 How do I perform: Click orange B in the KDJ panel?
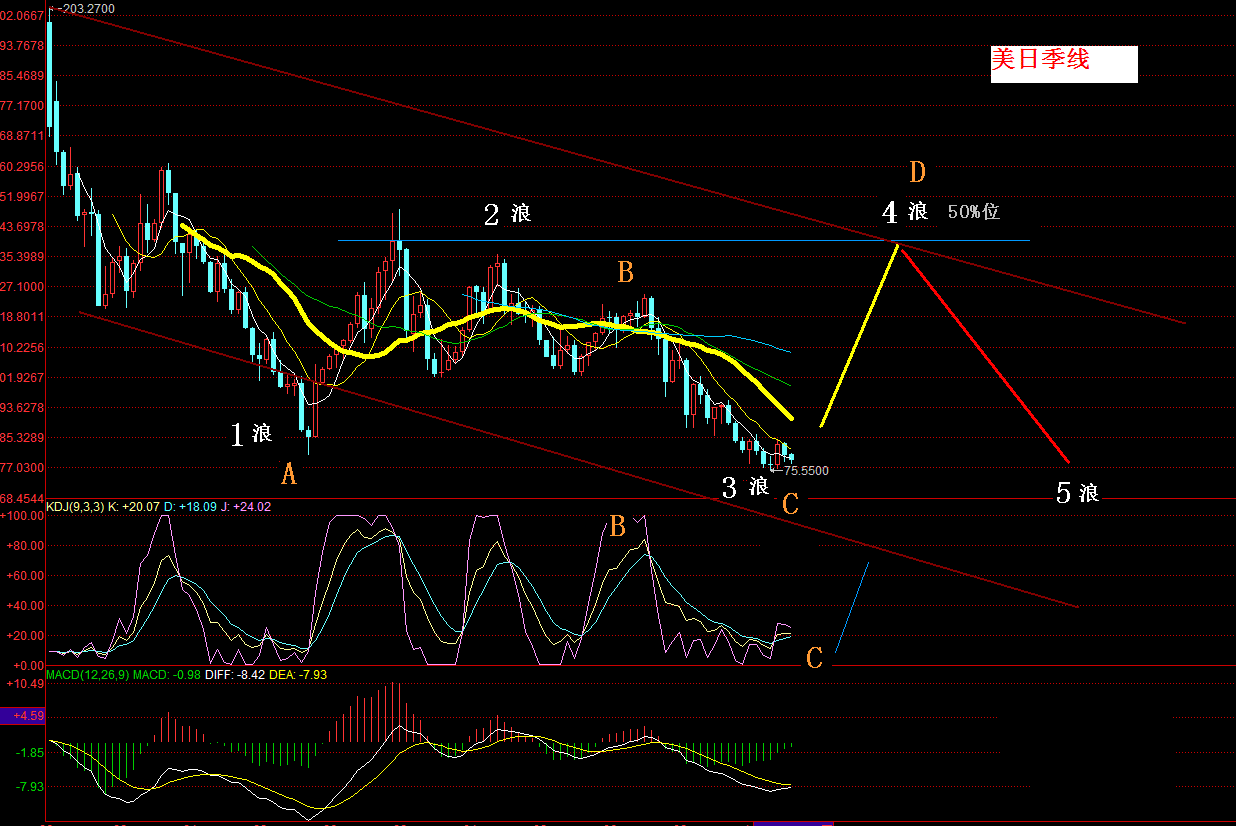[617, 526]
